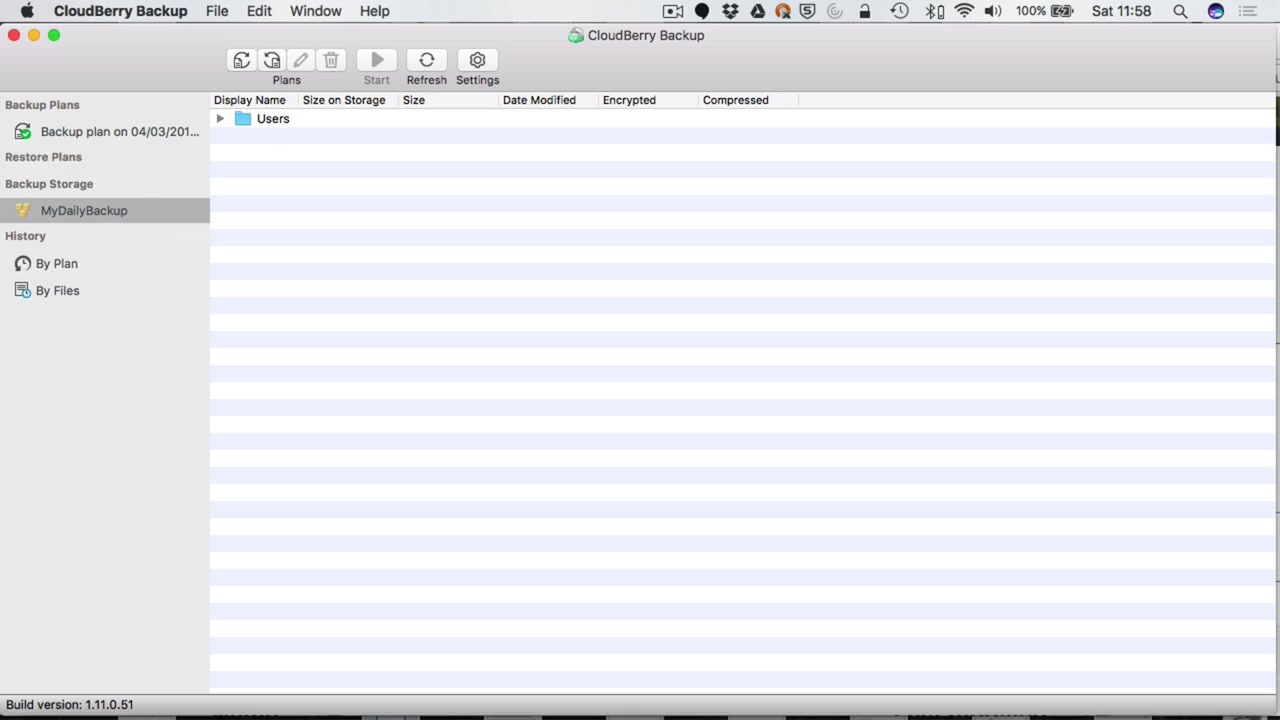Select Backup plan on 04/03/201... in the sidebar
Screen dimensions: 1280x720
click(x=105, y=132)
